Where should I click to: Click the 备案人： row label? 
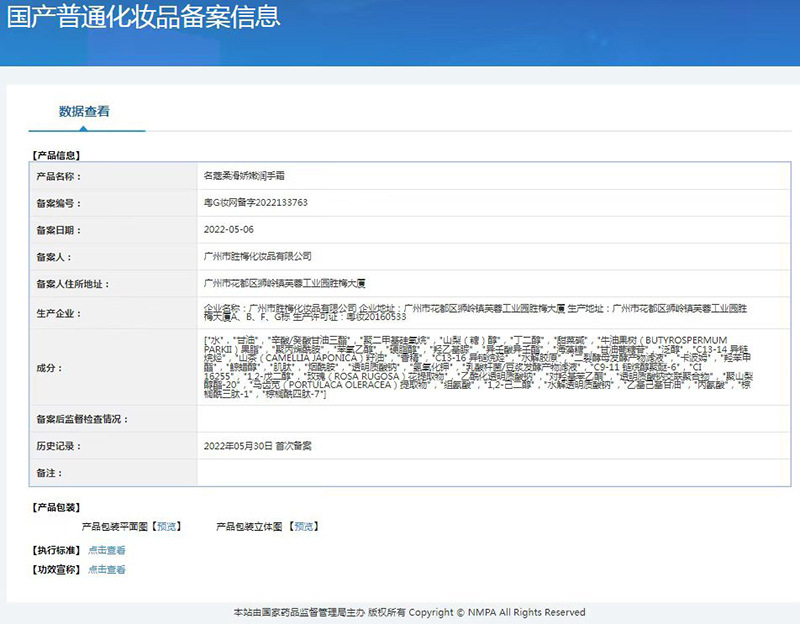click(54, 258)
